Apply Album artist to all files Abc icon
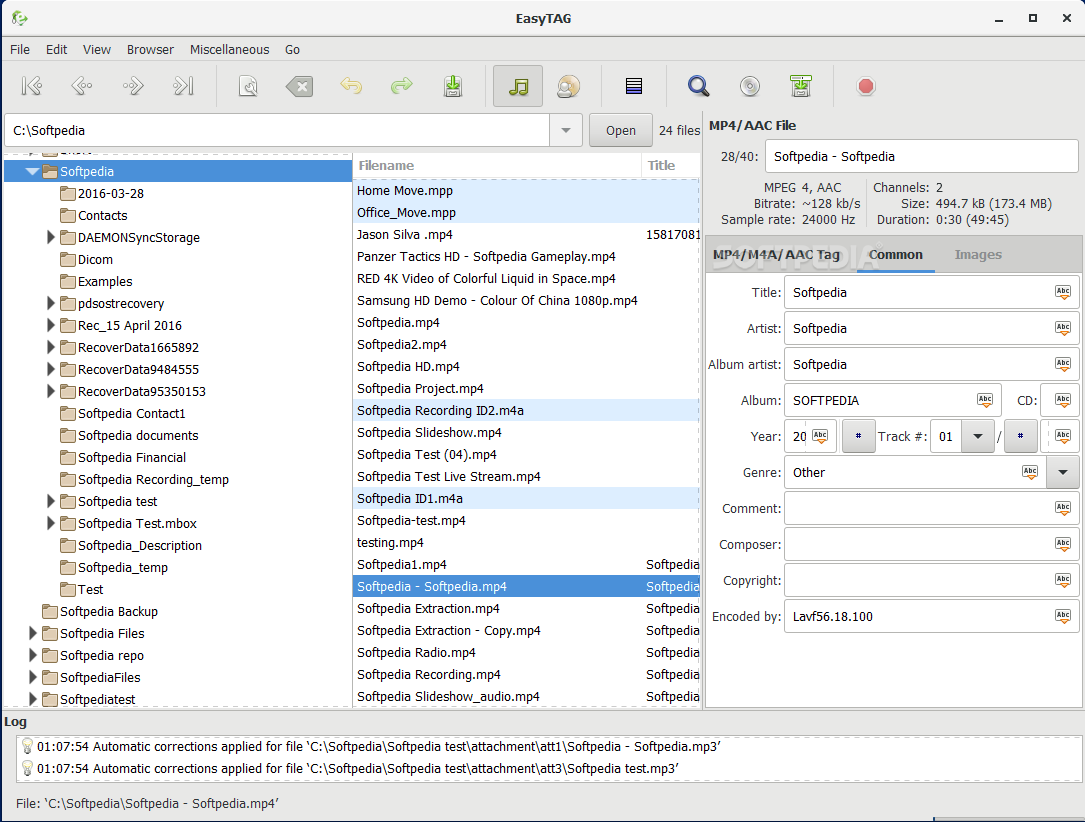 coord(1063,364)
